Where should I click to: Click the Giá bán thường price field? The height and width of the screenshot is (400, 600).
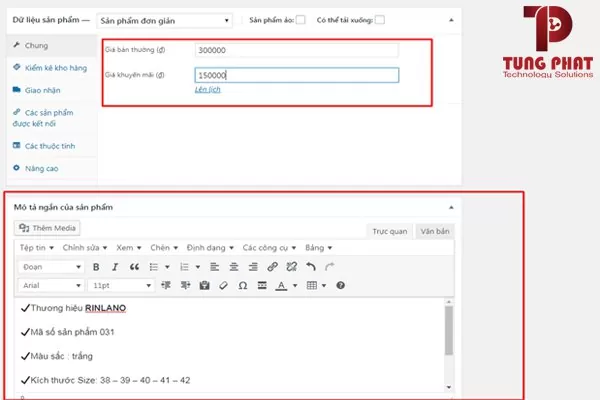pos(297,50)
